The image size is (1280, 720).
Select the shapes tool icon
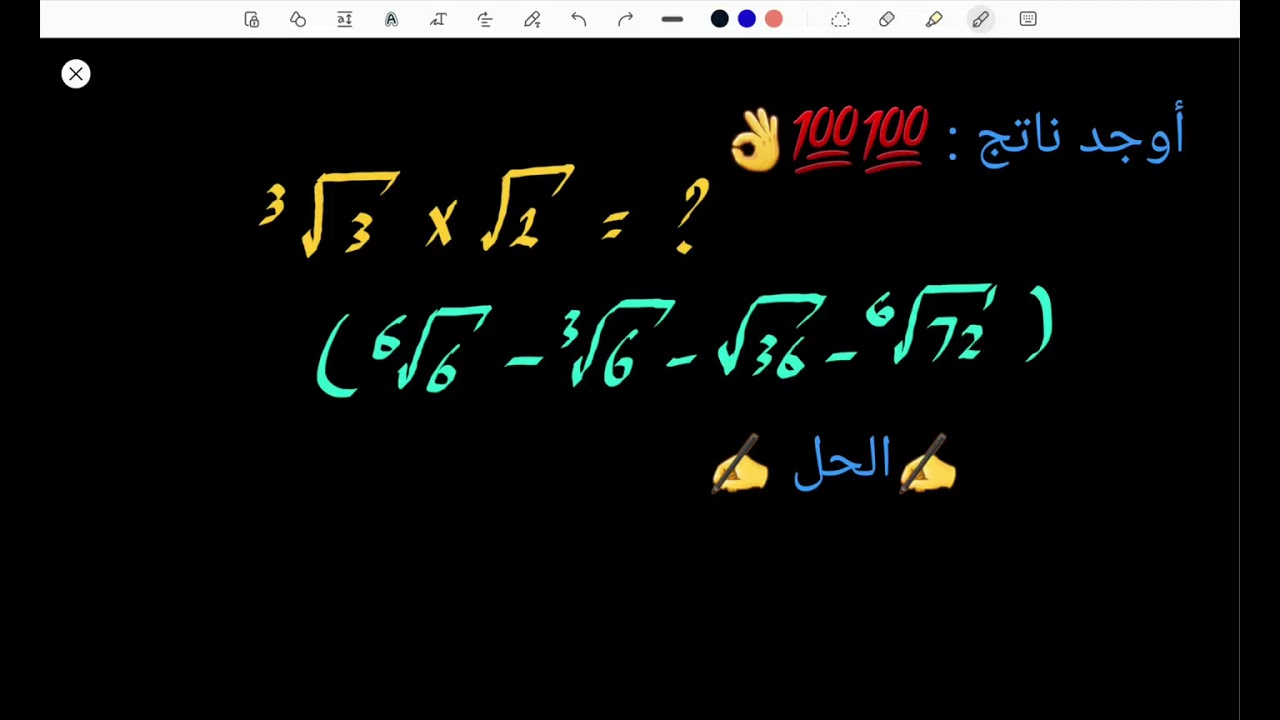coord(298,19)
